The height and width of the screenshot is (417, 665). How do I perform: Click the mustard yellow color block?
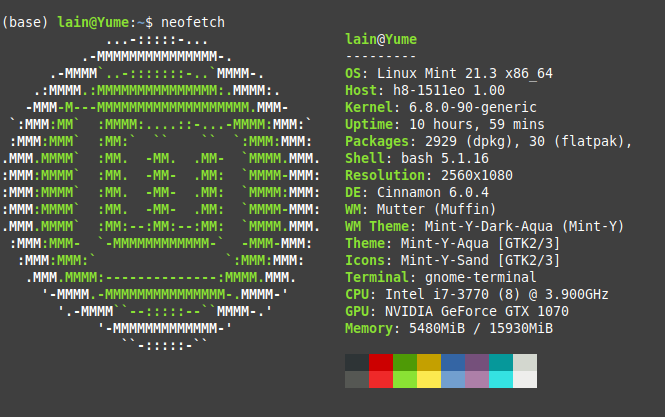(429, 363)
